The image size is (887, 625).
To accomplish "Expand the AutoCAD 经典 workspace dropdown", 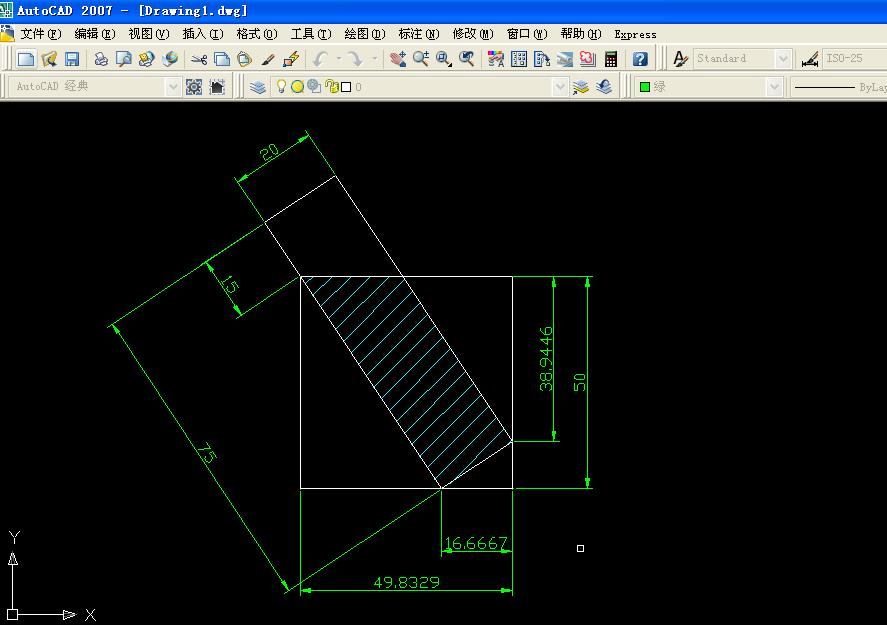I will 173,87.
